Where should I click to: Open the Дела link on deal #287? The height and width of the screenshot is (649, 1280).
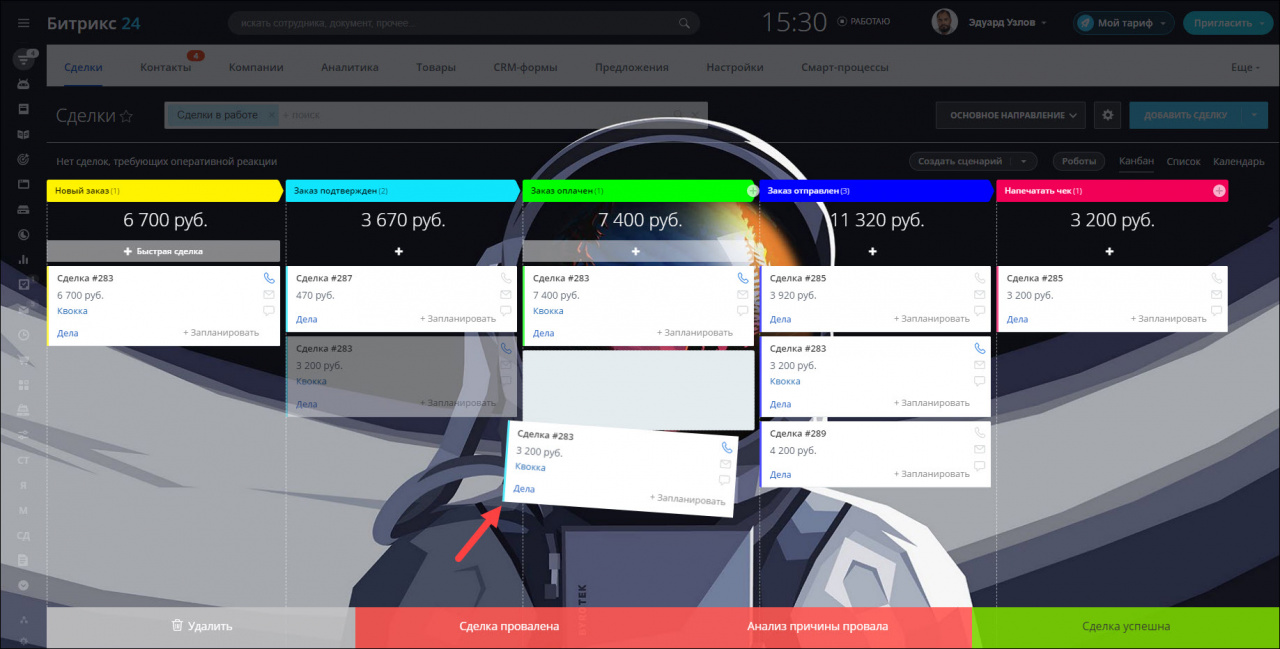(x=307, y=319)
